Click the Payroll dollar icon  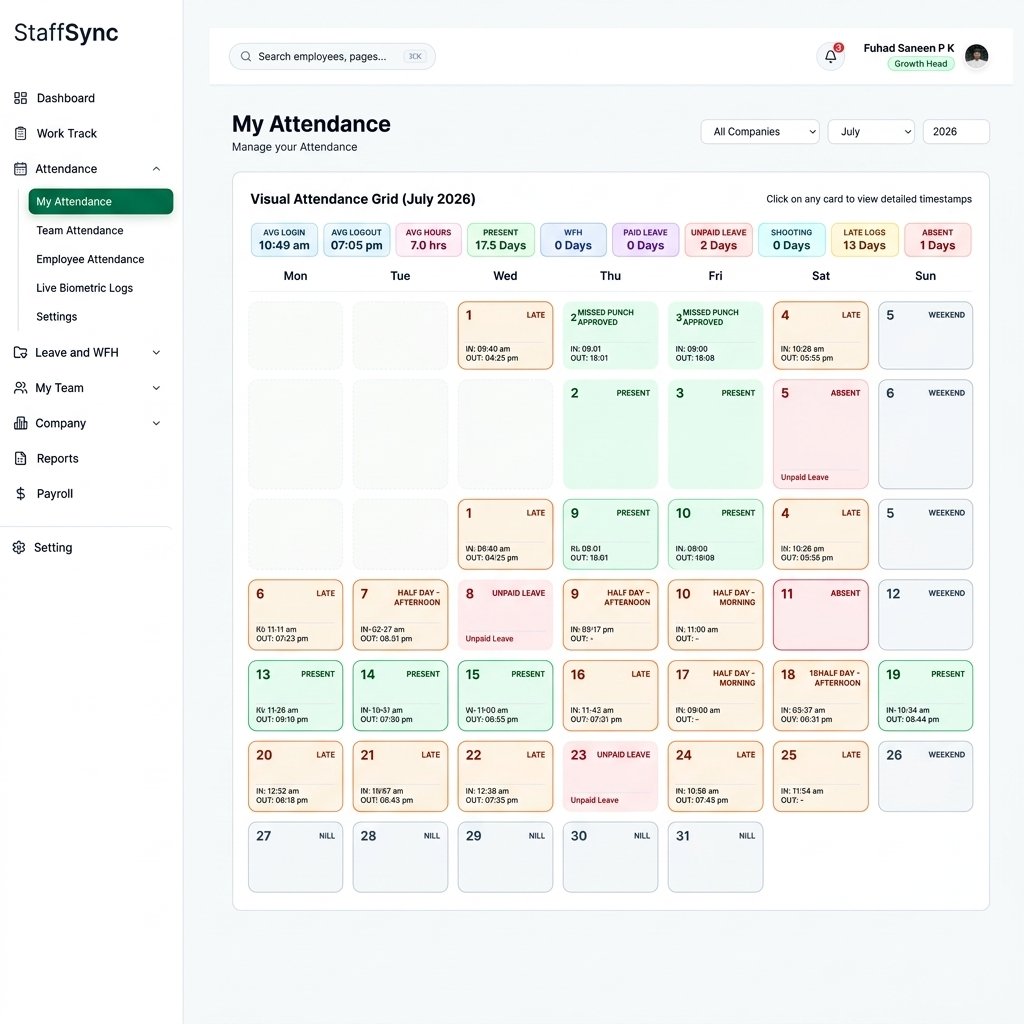click(x=20, y=494)
